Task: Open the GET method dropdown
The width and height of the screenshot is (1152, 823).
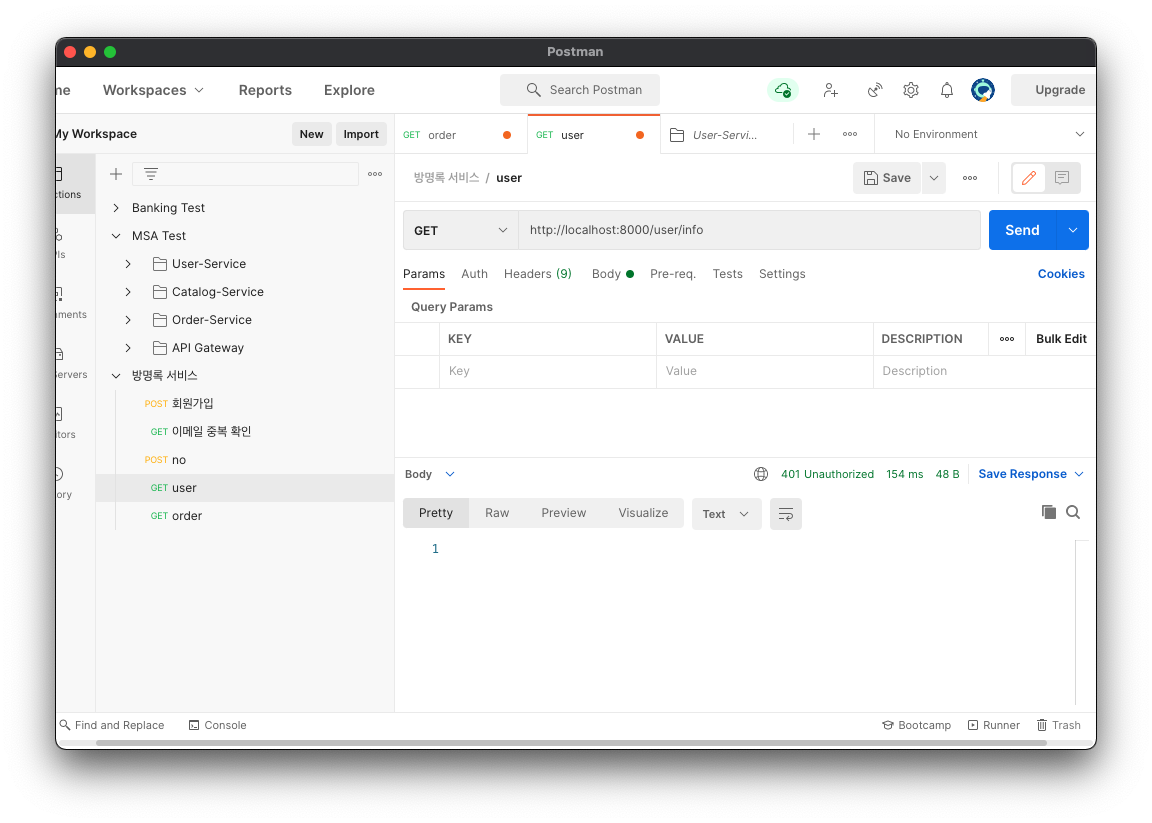Action: pyautogui.click(x=461, y=230)
